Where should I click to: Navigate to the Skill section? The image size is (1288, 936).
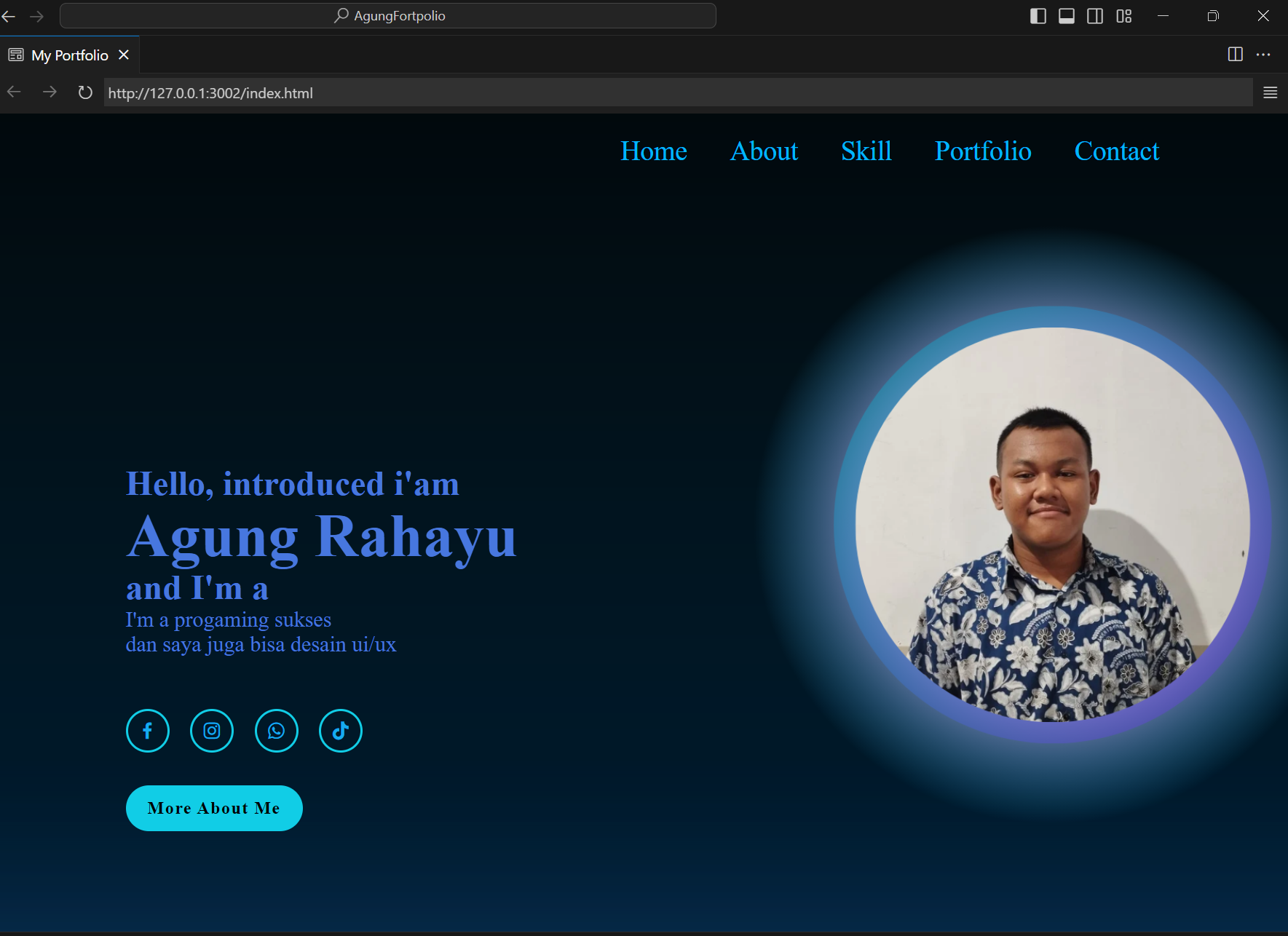[866, 152]
